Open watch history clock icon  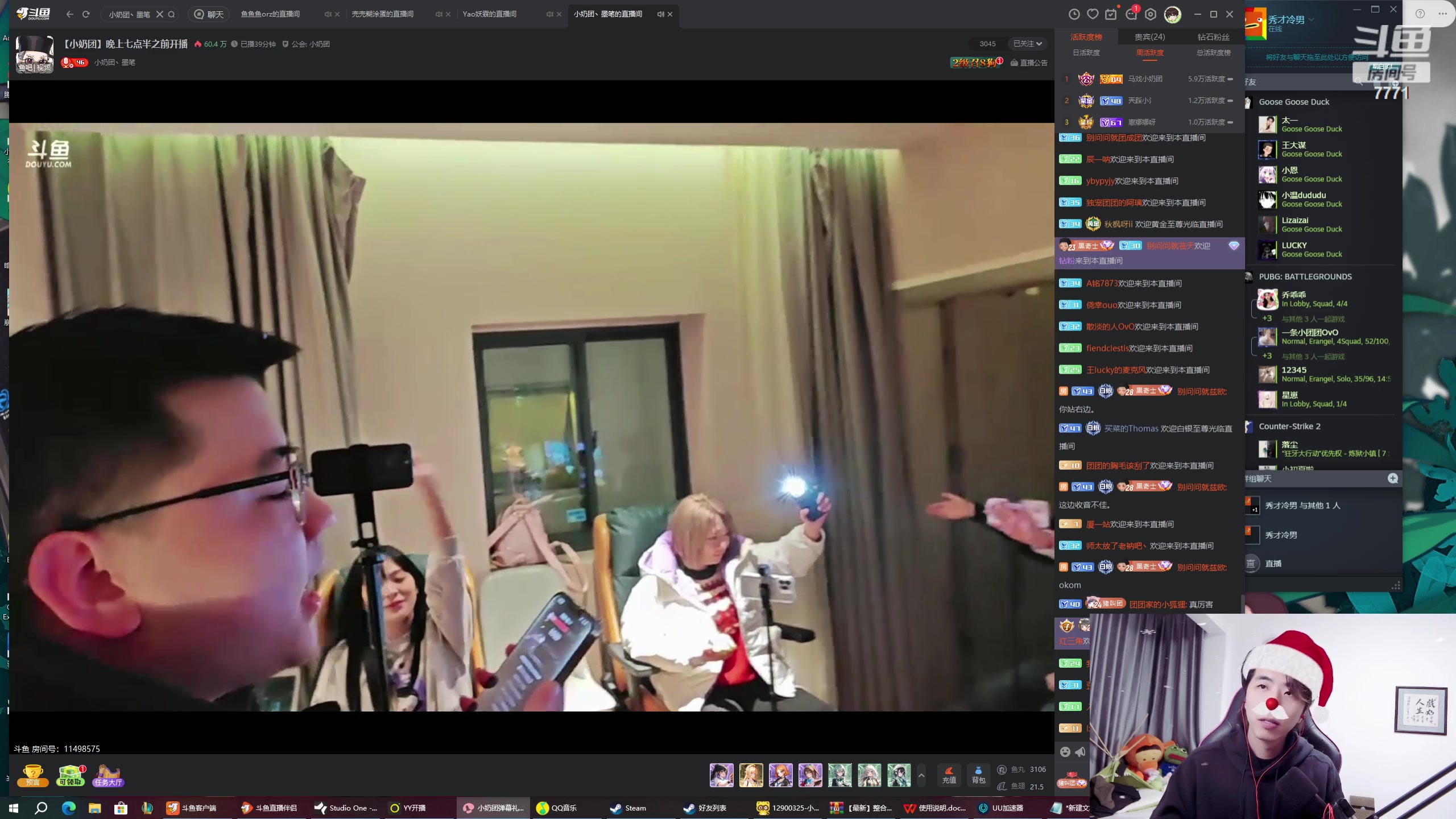(x=1074, y=14)
